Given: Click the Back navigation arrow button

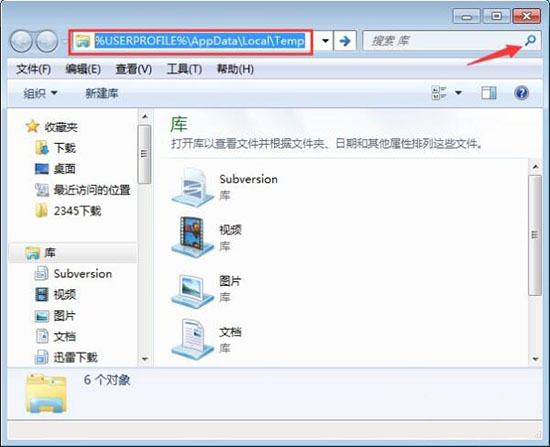Looking at the screenshot, I should click(x=21, y=41).
